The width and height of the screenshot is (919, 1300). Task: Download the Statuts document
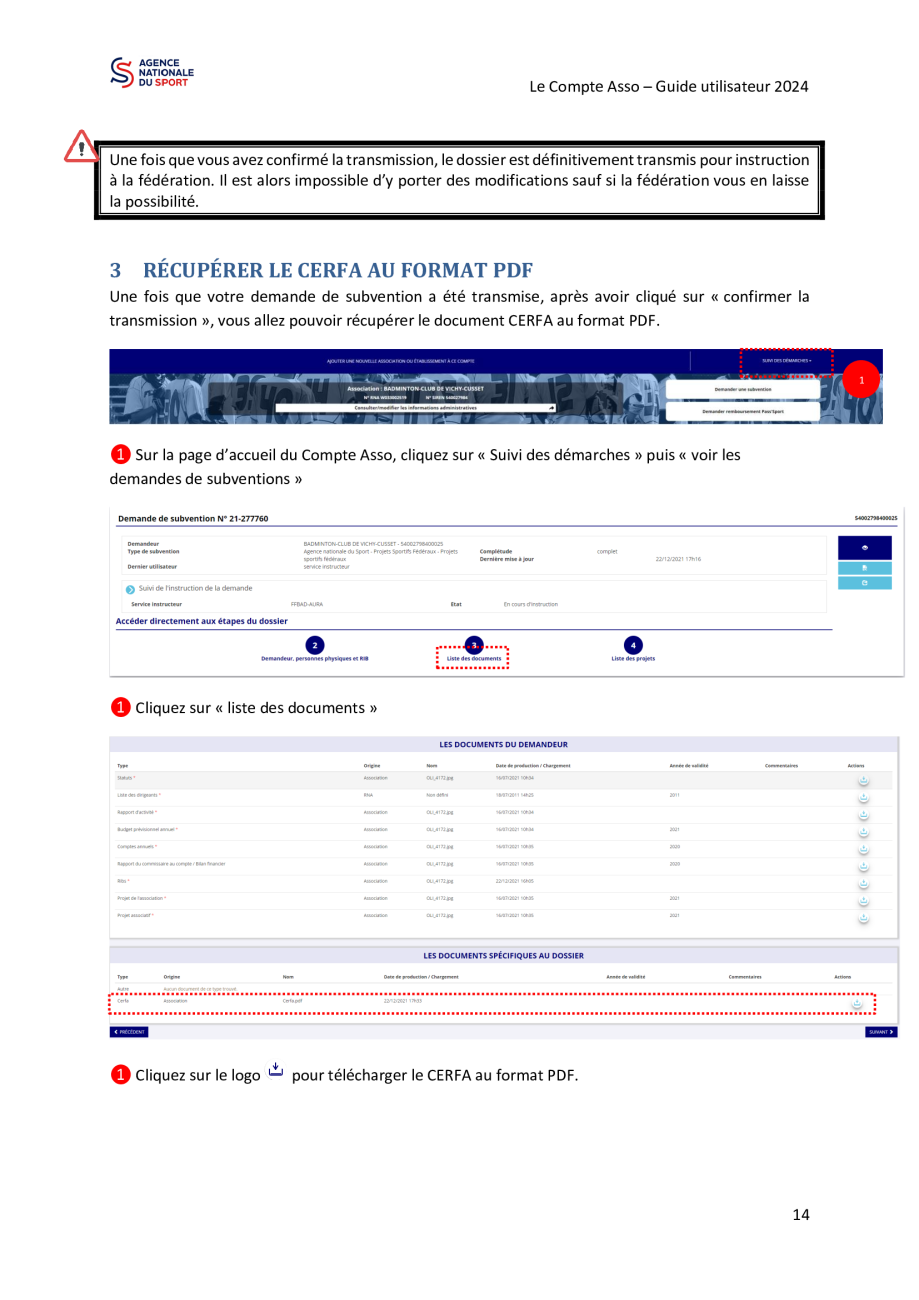coord(864,782)
